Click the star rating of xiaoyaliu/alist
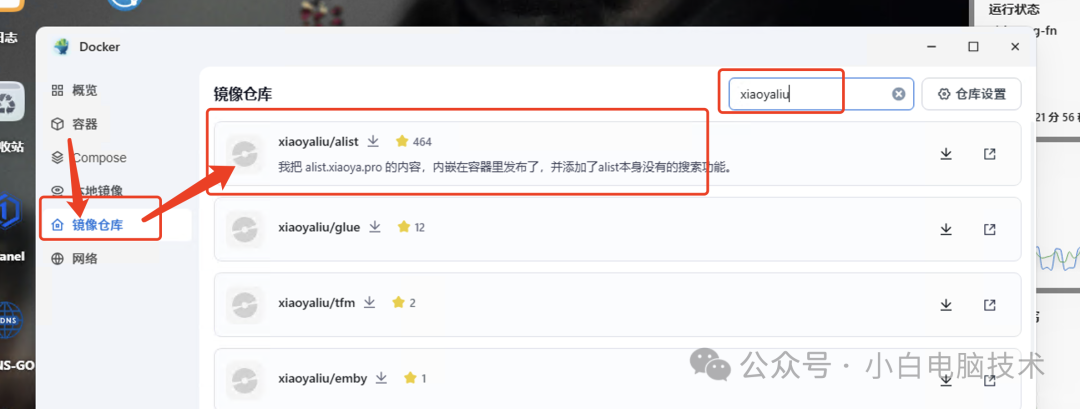 tap(413, 142)
